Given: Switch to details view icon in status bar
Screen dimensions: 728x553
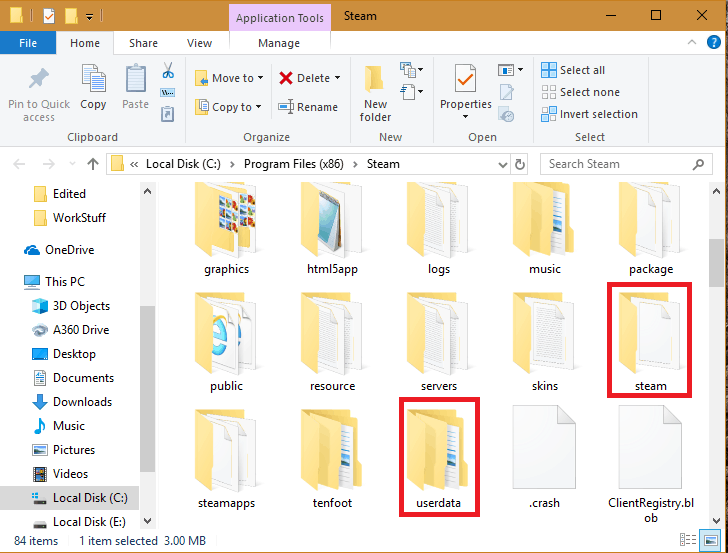Looking at the screenshot, I should pos(688,540).
